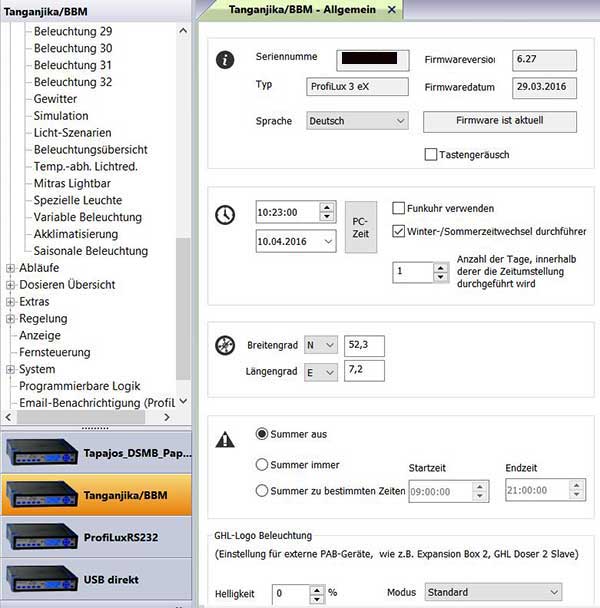
Task: Select the Tapajos_DSMB_Pap device icon
Action: click(41, 451)
